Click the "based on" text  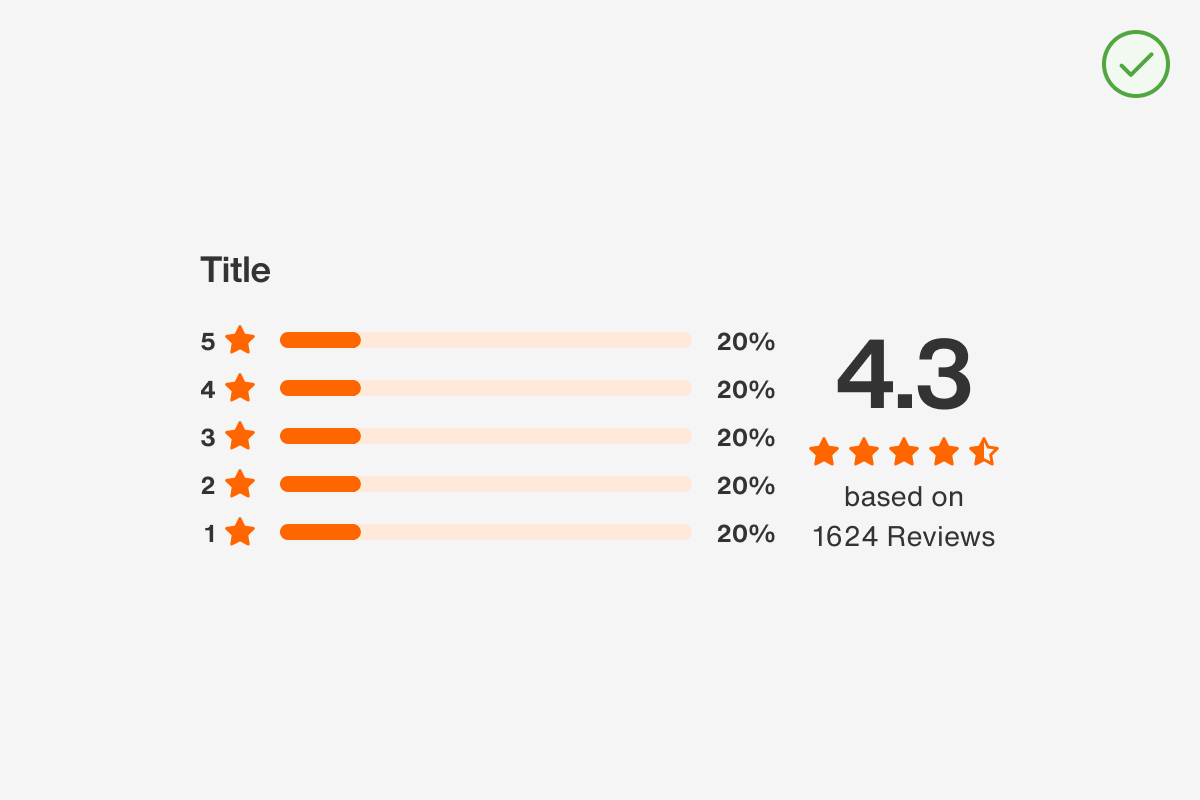pyautogui.click(x=903, y=497)
